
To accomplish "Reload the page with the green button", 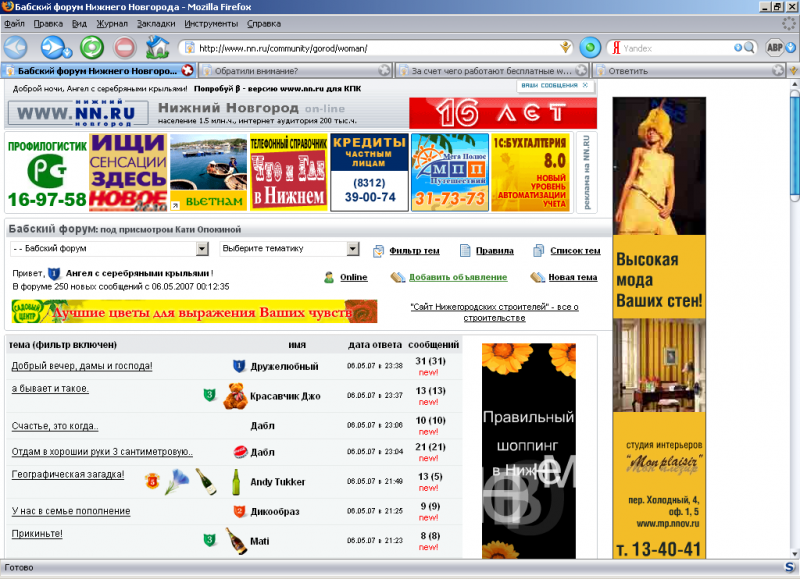I will [x=92, y=48].
